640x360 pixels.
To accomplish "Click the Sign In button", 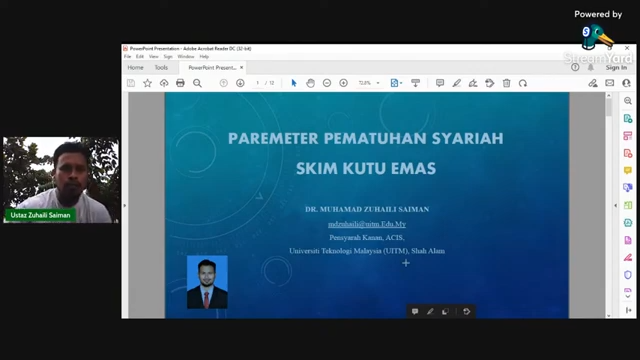I will (x=616, y=68).
